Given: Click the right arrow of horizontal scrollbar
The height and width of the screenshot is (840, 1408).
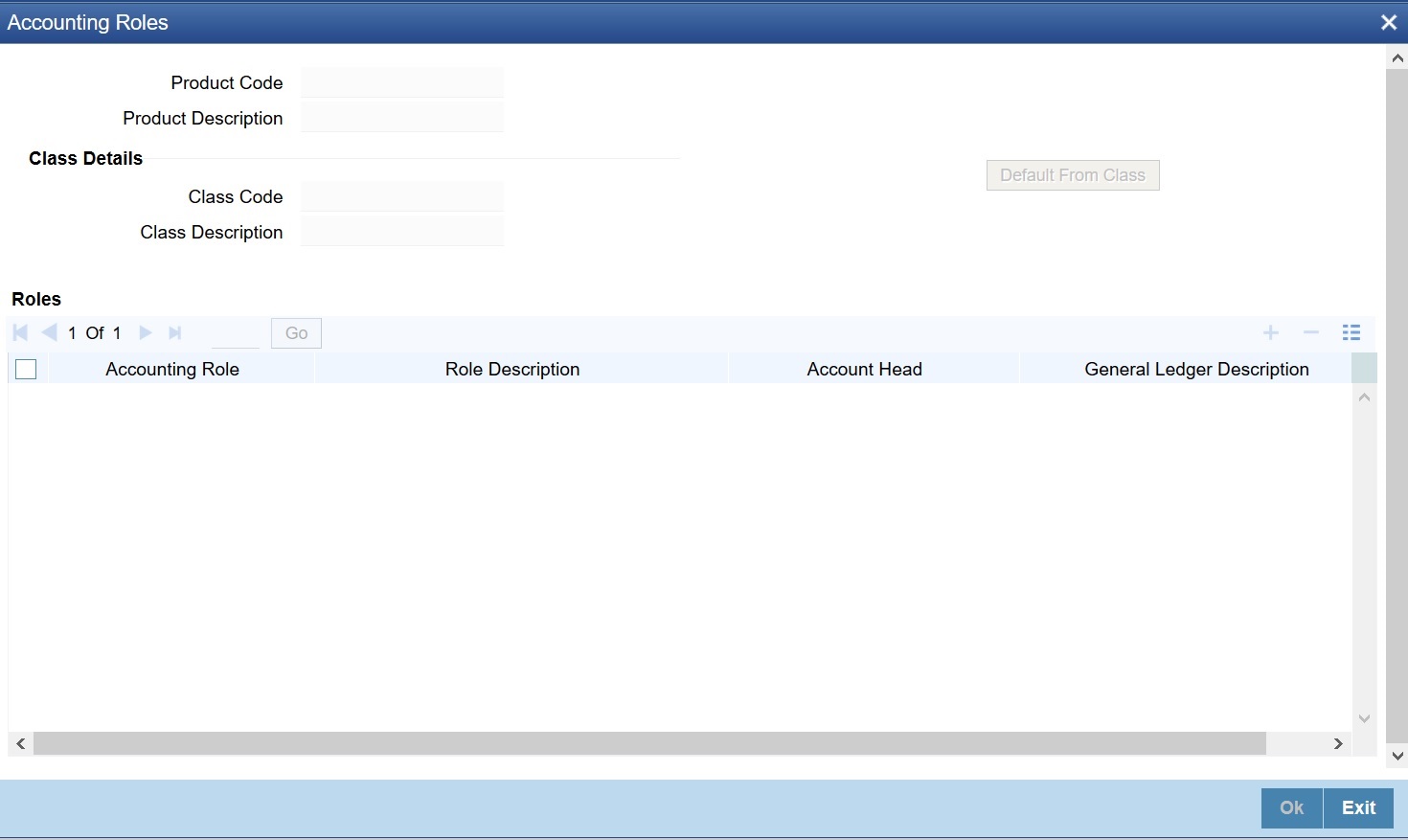Looking at the screenshot, I should click(1338, 743).
